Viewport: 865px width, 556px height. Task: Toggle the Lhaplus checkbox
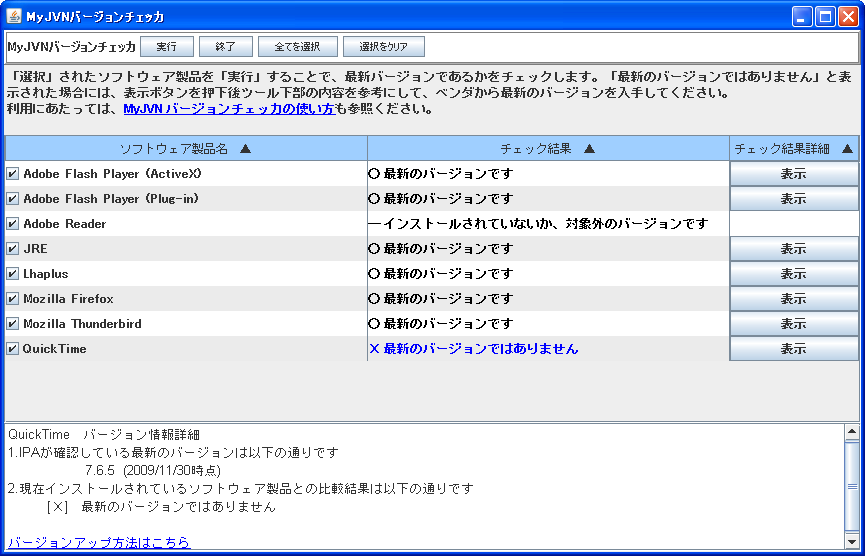point(12,274)
